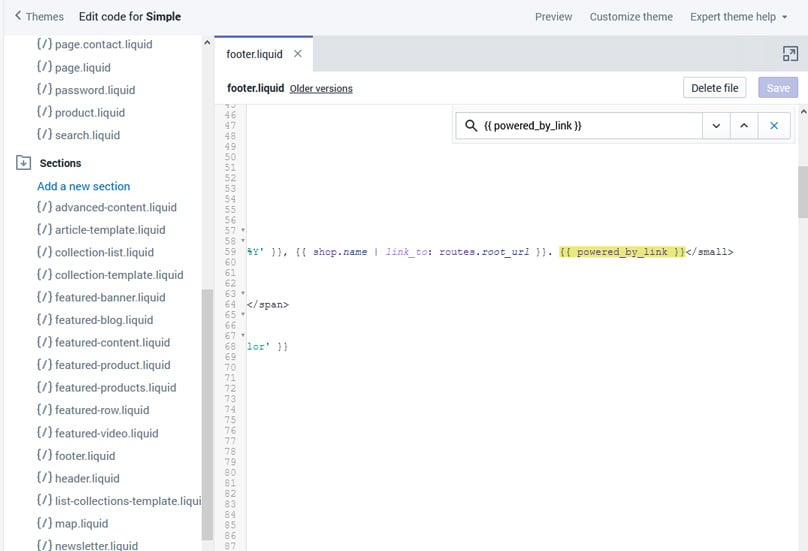Viewport: 808px width, 551px height.
Task: Go to previous search match arrow
Action: (x=743, y=126)
